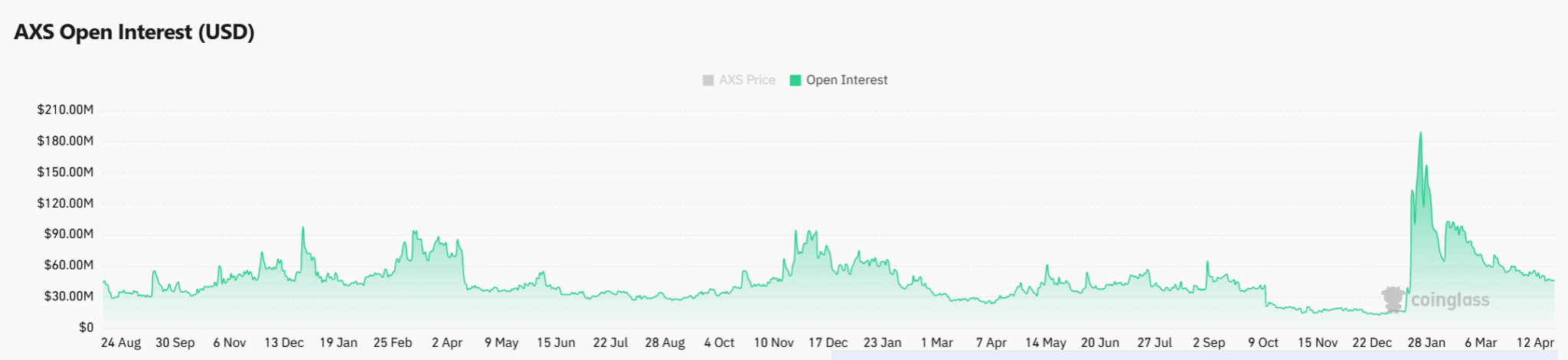1568x360 pixels.
Task: Click the coinglass watermark mascot icon
Action: 1393,299
